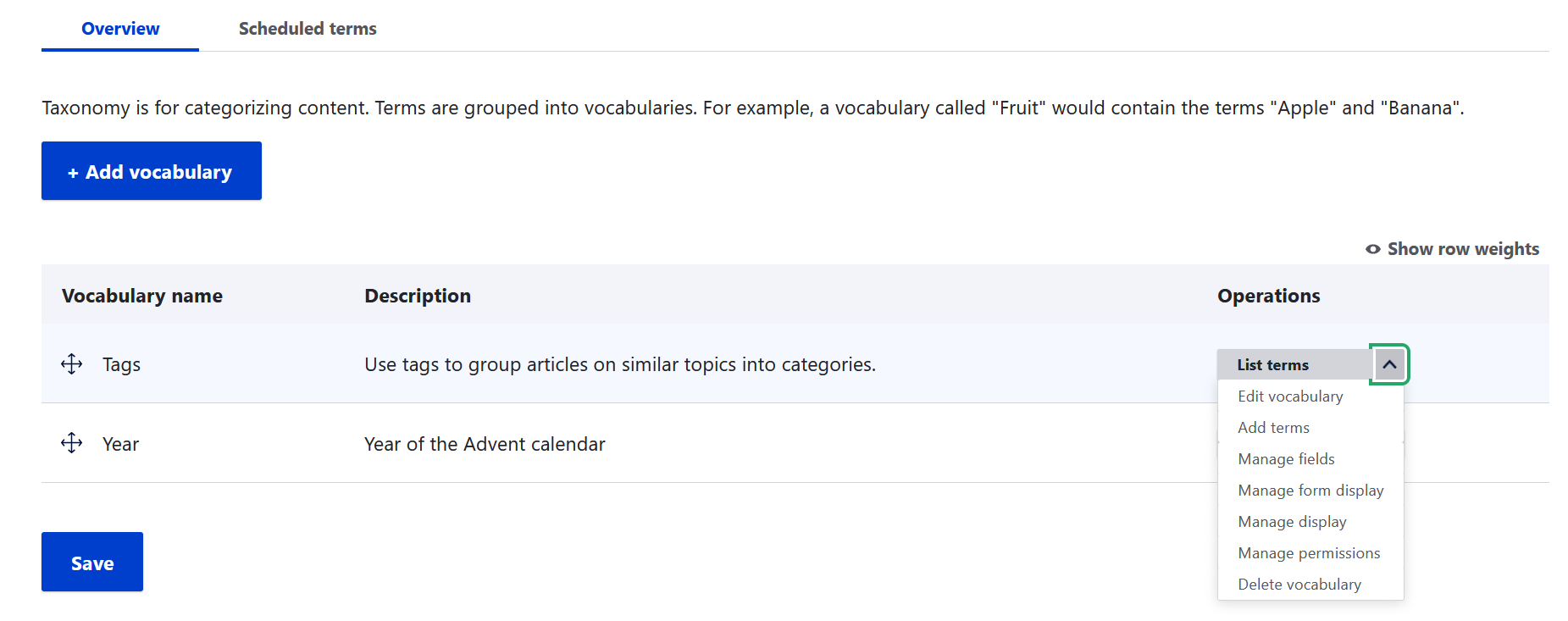Choose Edit vocabulary from the dropdown

(x=1290, y=396)
